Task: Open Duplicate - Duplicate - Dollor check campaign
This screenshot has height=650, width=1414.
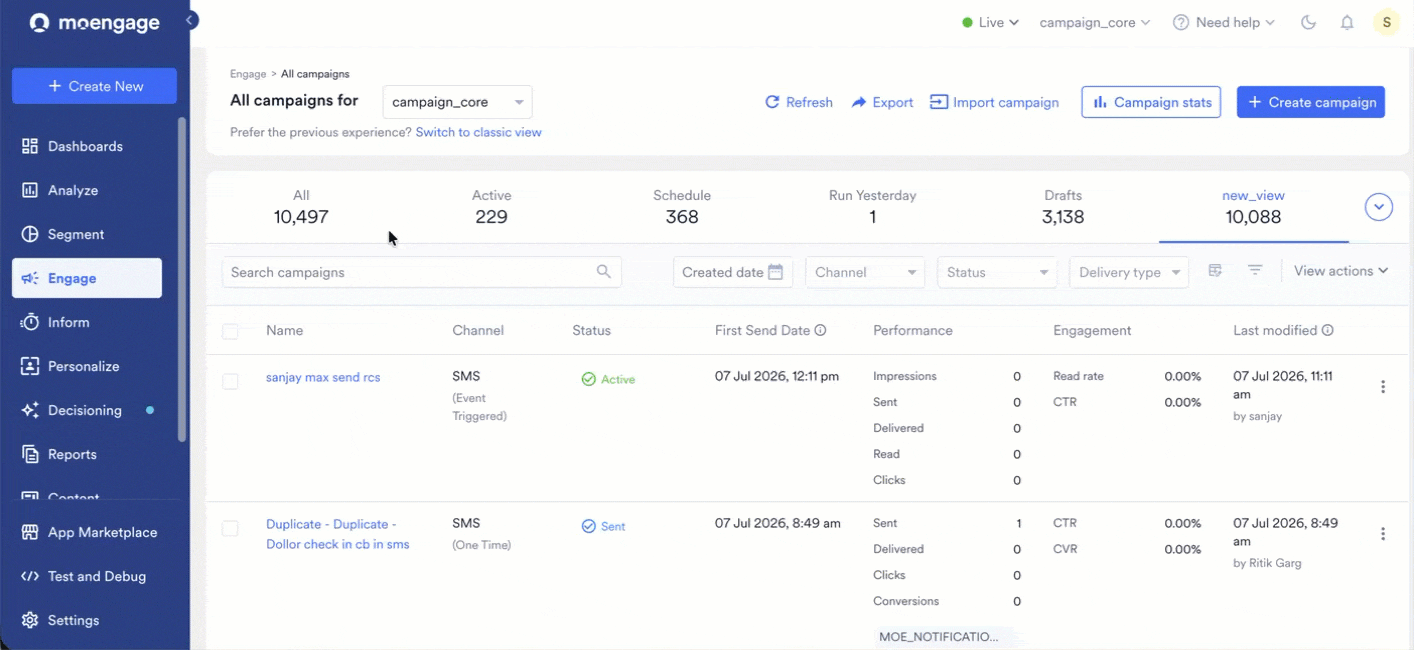Action: tap(338, 534)
